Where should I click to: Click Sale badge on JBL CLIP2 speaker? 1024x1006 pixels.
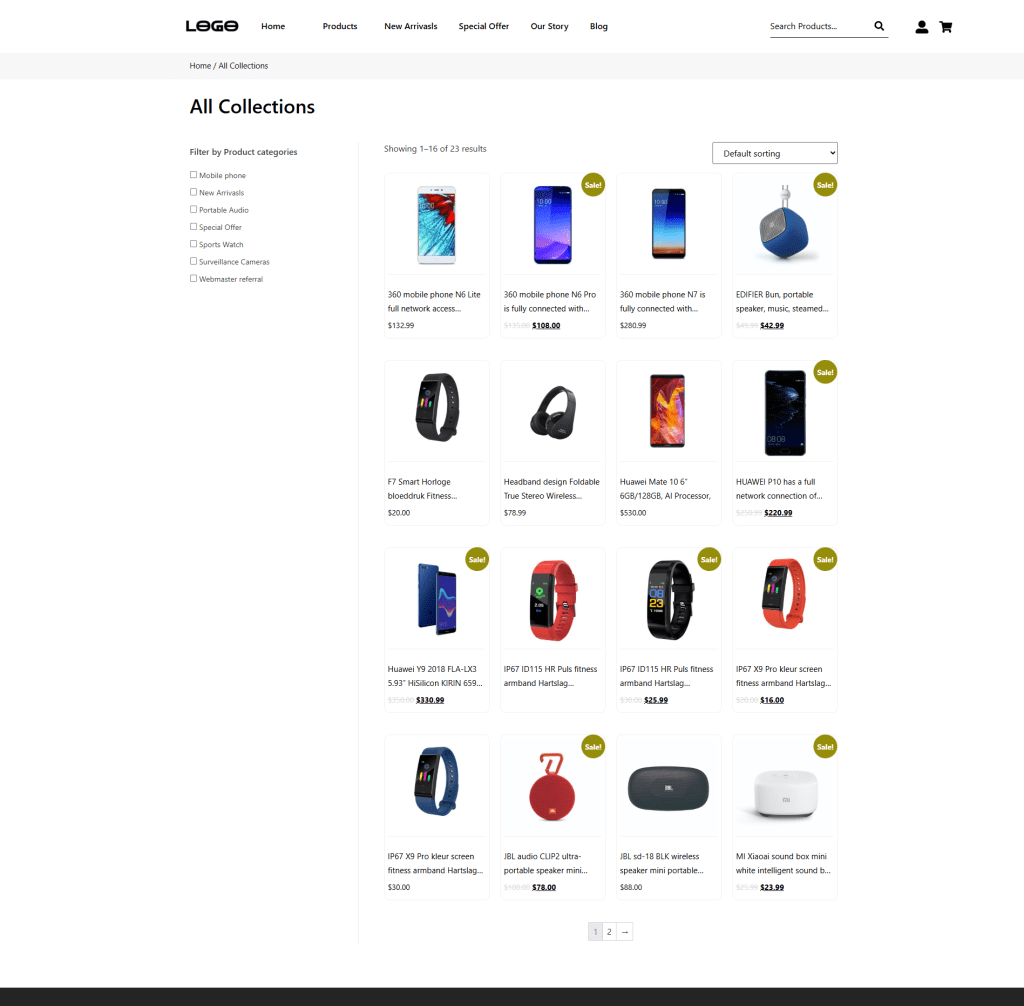coord(593,747)
